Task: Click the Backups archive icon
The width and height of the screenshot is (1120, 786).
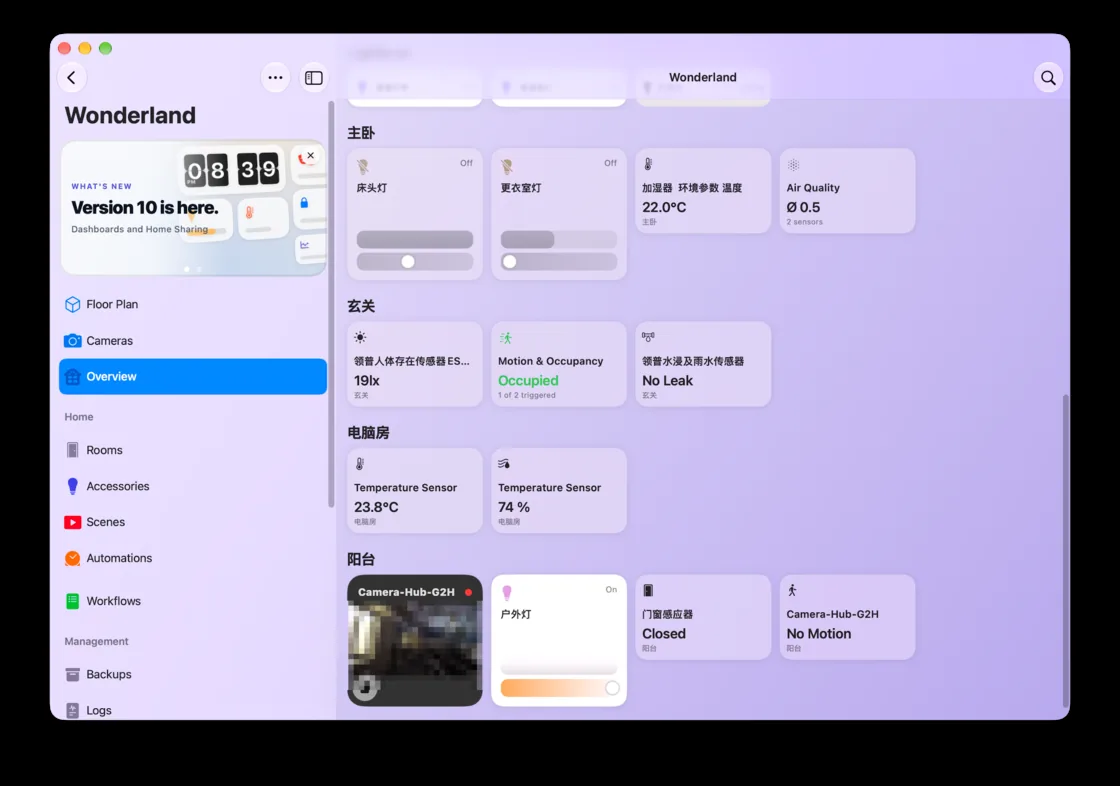Action: point(72,675)
